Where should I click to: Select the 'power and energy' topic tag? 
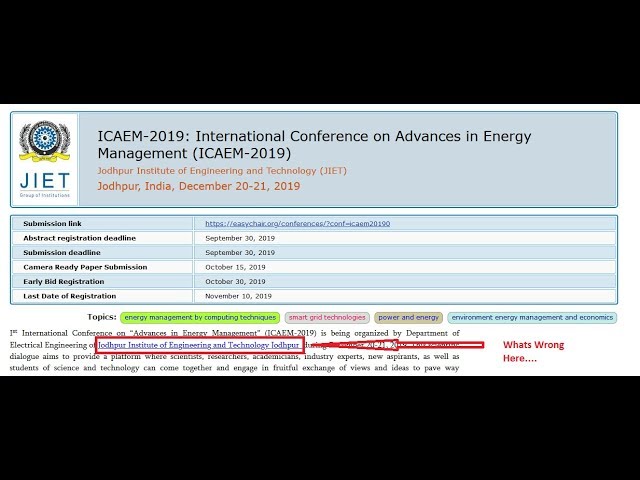pos(408,318)
